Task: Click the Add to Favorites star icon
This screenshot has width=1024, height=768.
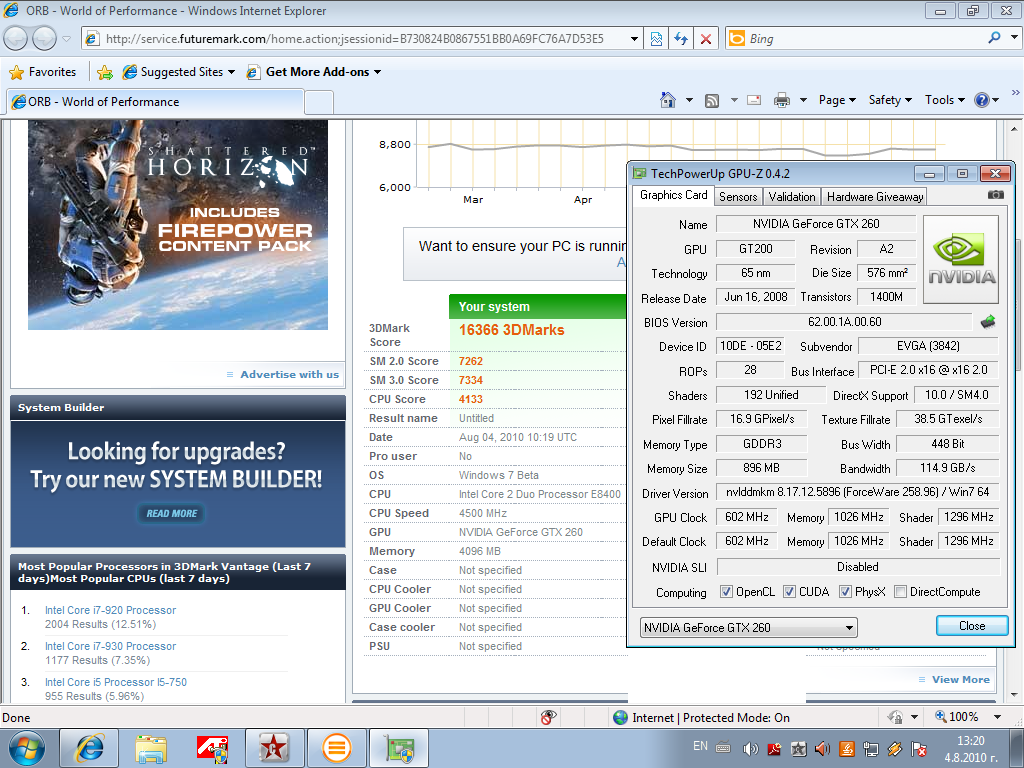Action: coord(104,72)
